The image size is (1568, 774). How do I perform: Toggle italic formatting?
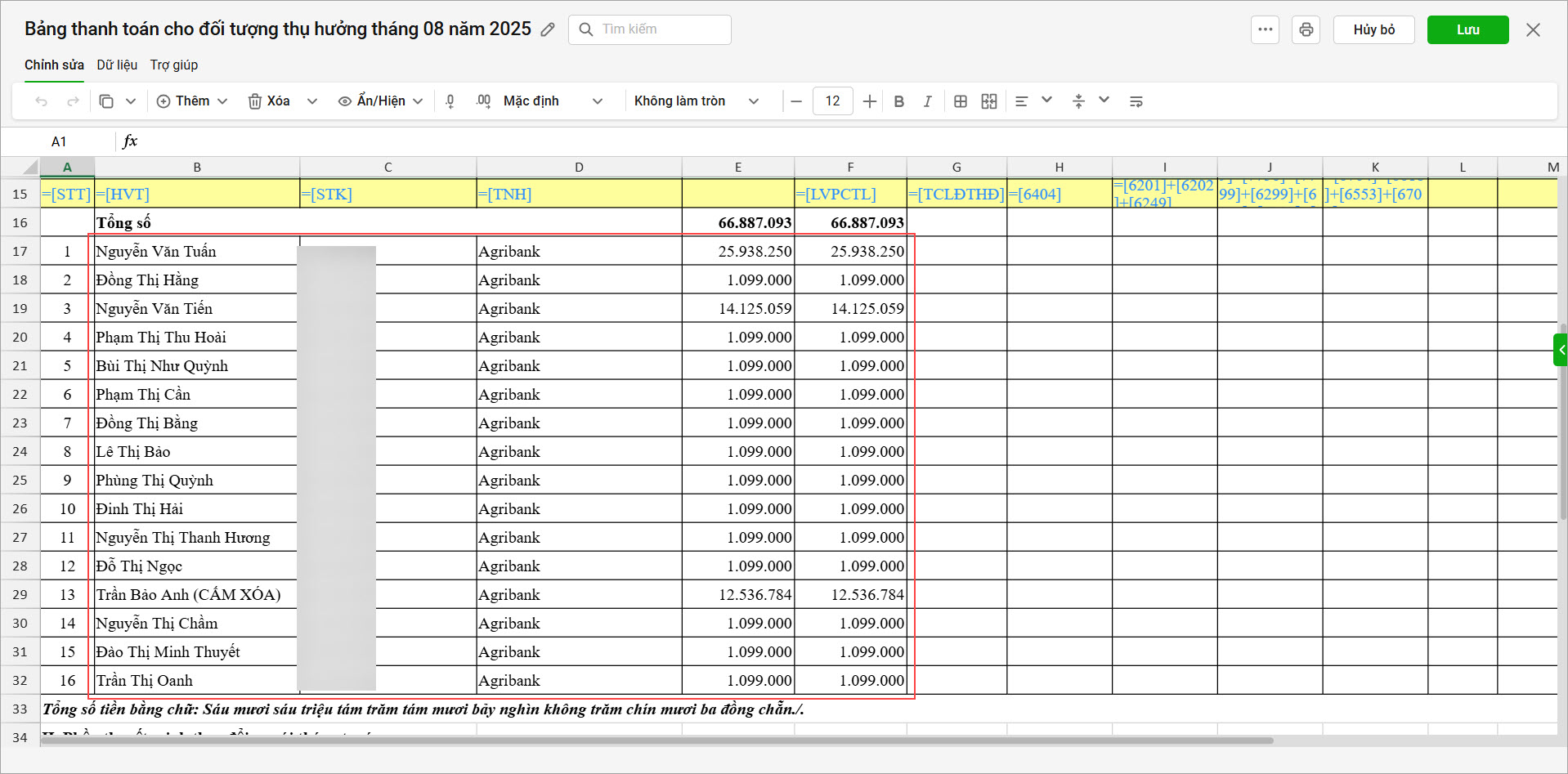click(x=927, y=101)
